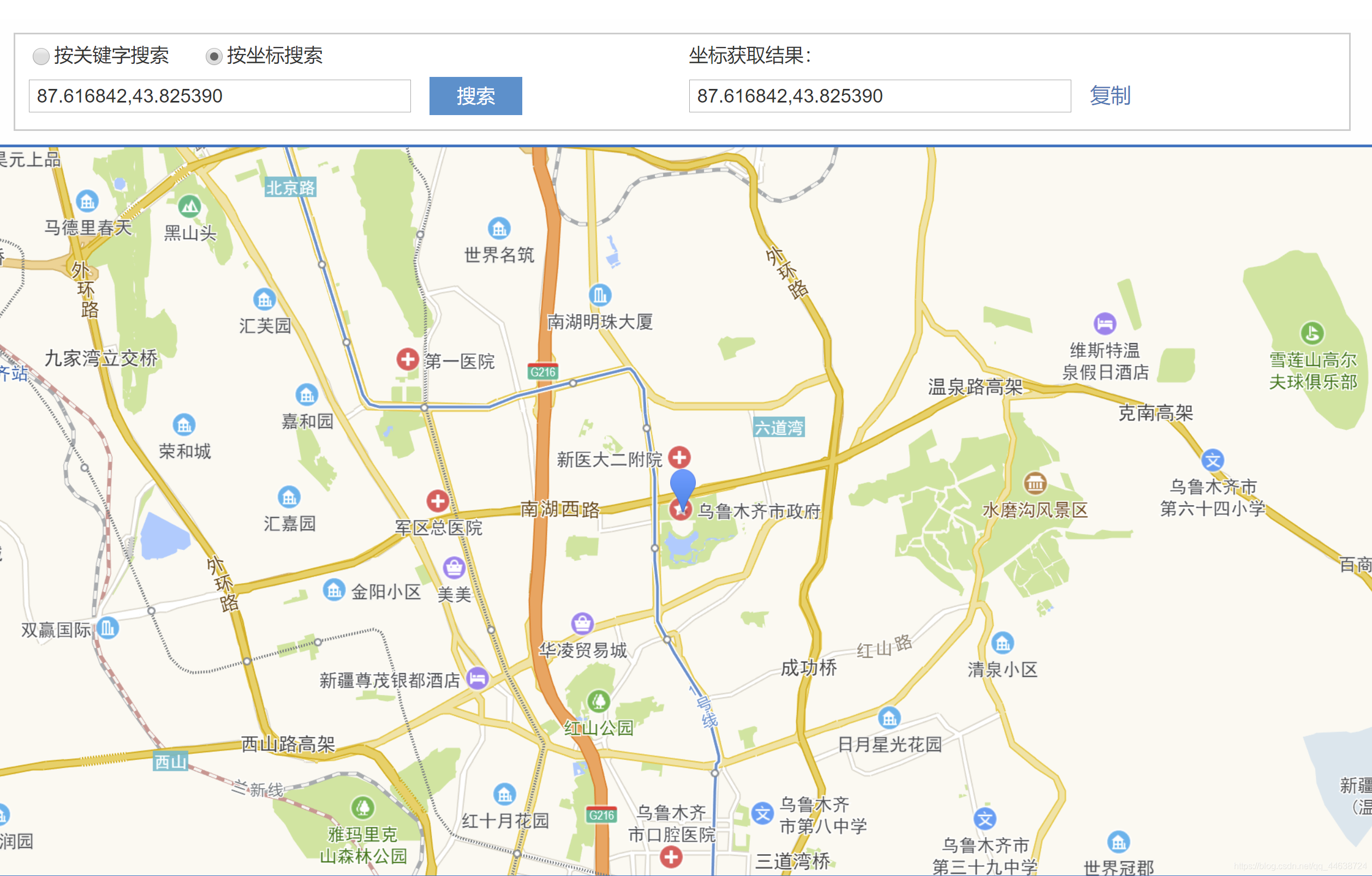Focus the coordinate search input field
1372x876 pixels.
point(219,95)
